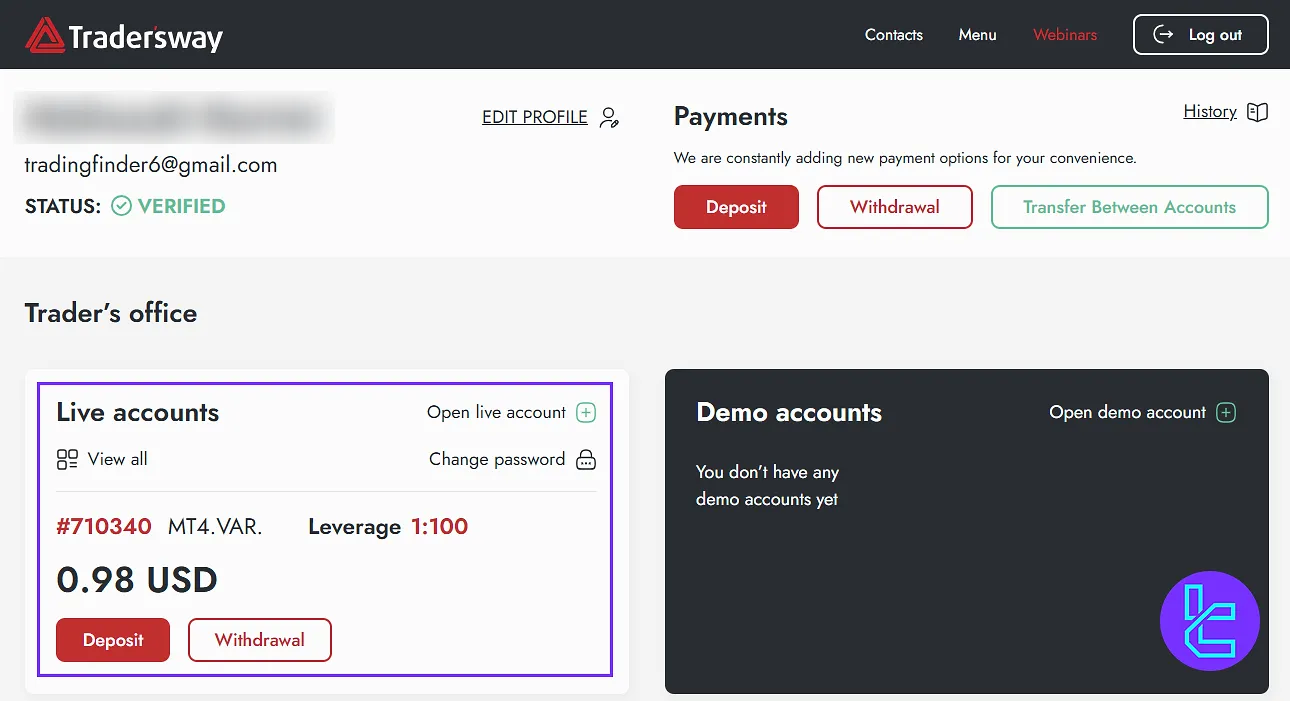Click the Log out button

coord(1200,35)
